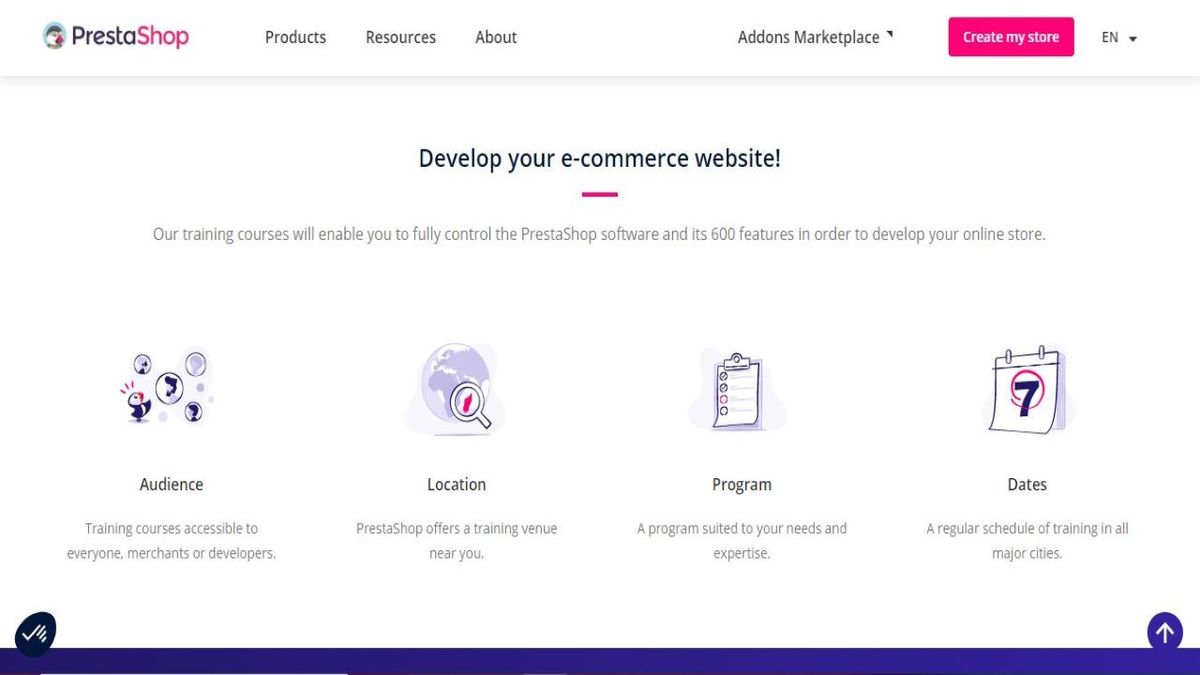This screenshot has width=1200, height=675.
Task: Open the Resources menu
Action: tap(400, 37)
